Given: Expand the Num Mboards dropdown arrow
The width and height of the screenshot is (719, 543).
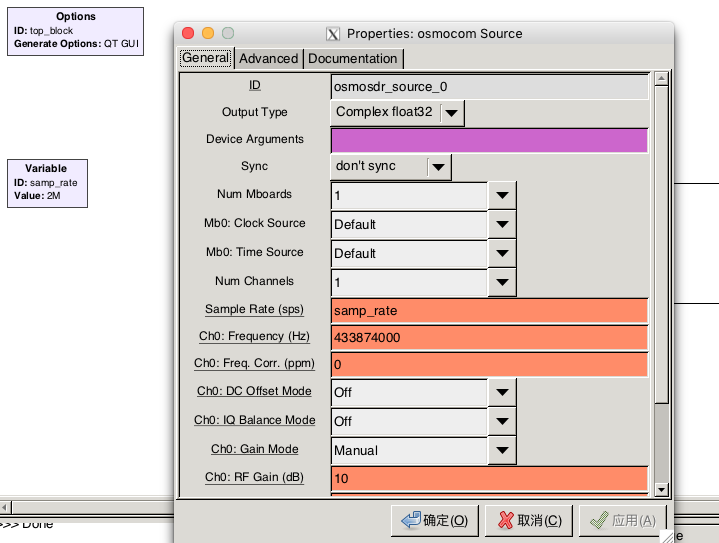Looking at the screenshot, I should [502, 195].
